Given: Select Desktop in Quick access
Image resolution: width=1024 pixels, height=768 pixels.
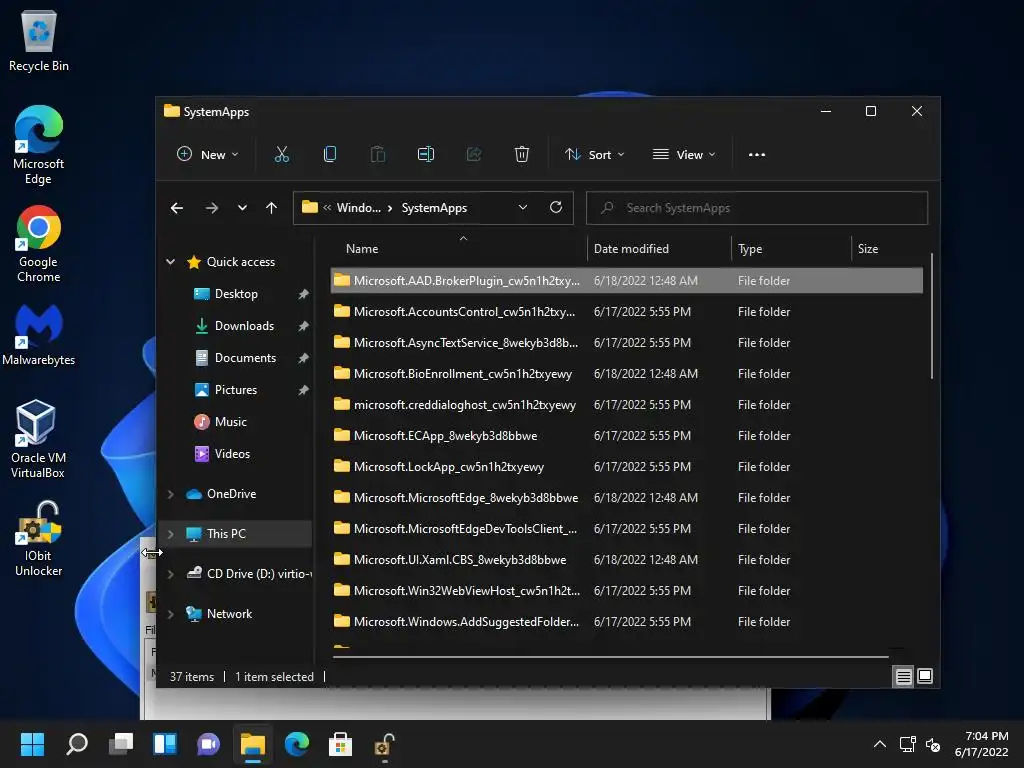Looking at the screenshot, I should pyautogui.click(x=236, y=294).
